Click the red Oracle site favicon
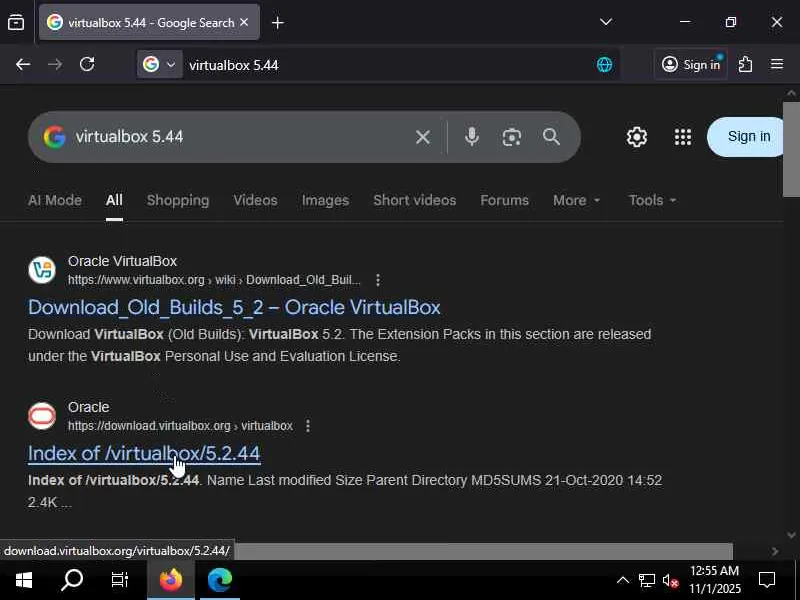800x600 pixels. (42, 416)
